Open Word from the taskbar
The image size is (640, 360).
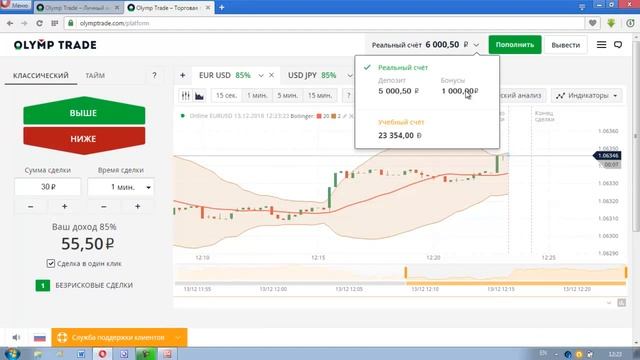click(x=81, y=354)
